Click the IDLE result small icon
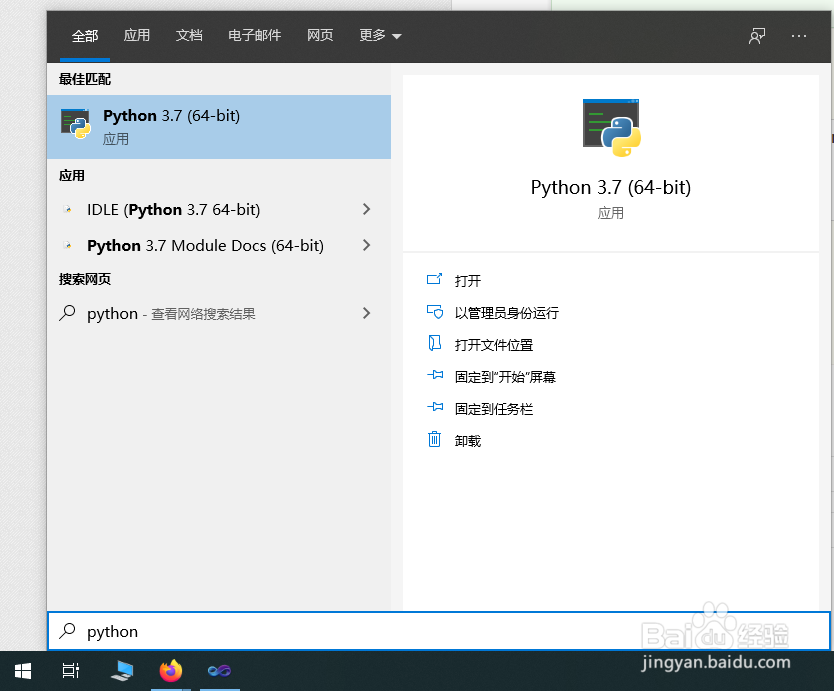Image resolution: width=836 pixels, height=691 pixels. click(68, 210)
